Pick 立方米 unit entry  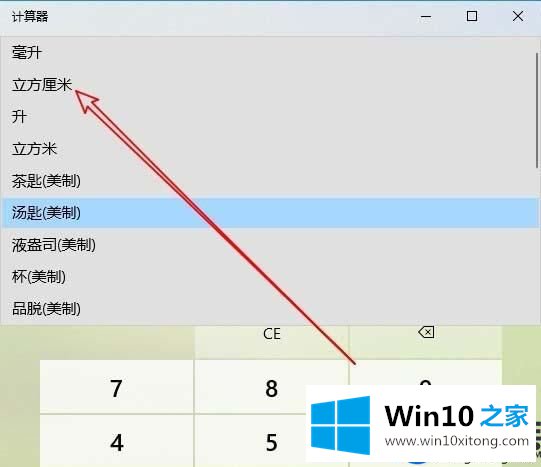pyautogui.click(x=268, y=149)
